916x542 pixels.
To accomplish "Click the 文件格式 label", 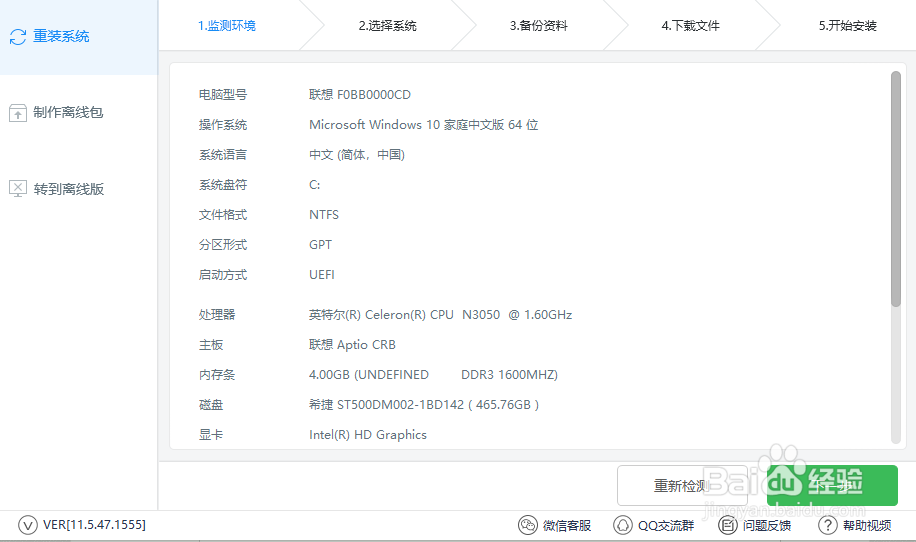I will tap(223, 215).
